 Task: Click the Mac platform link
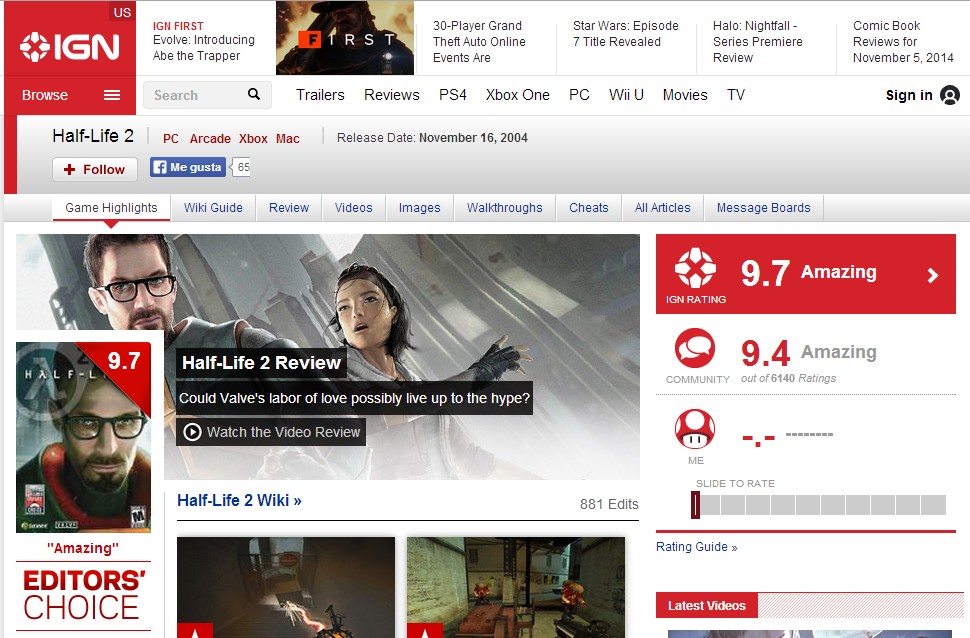(x=288, y=139)
